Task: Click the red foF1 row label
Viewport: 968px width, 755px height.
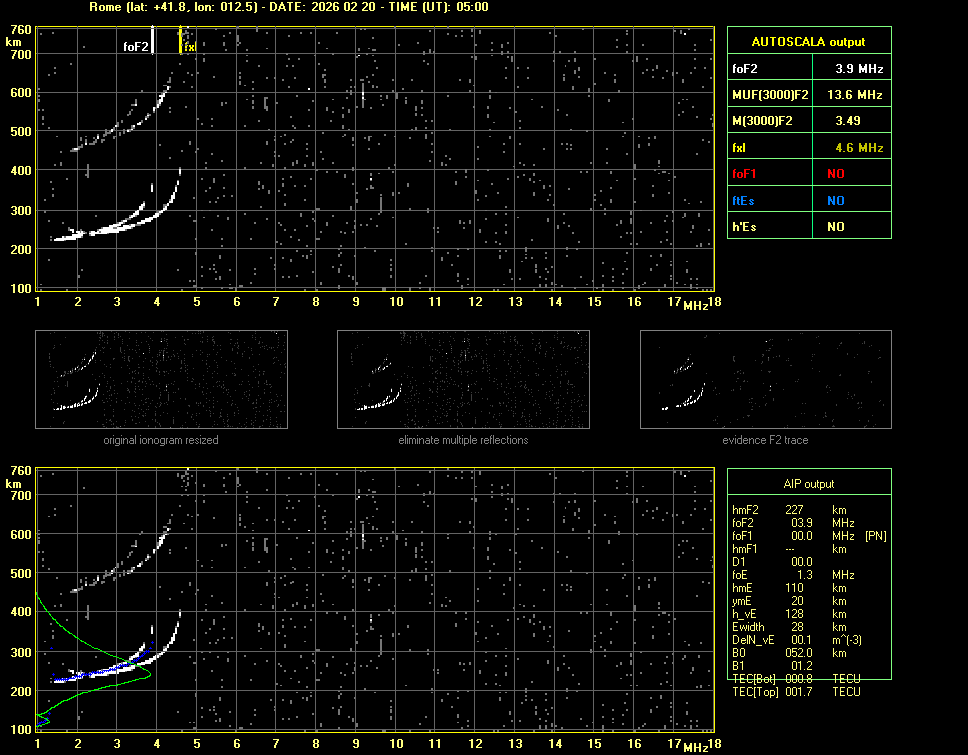Action: click(x=746, y=173)
